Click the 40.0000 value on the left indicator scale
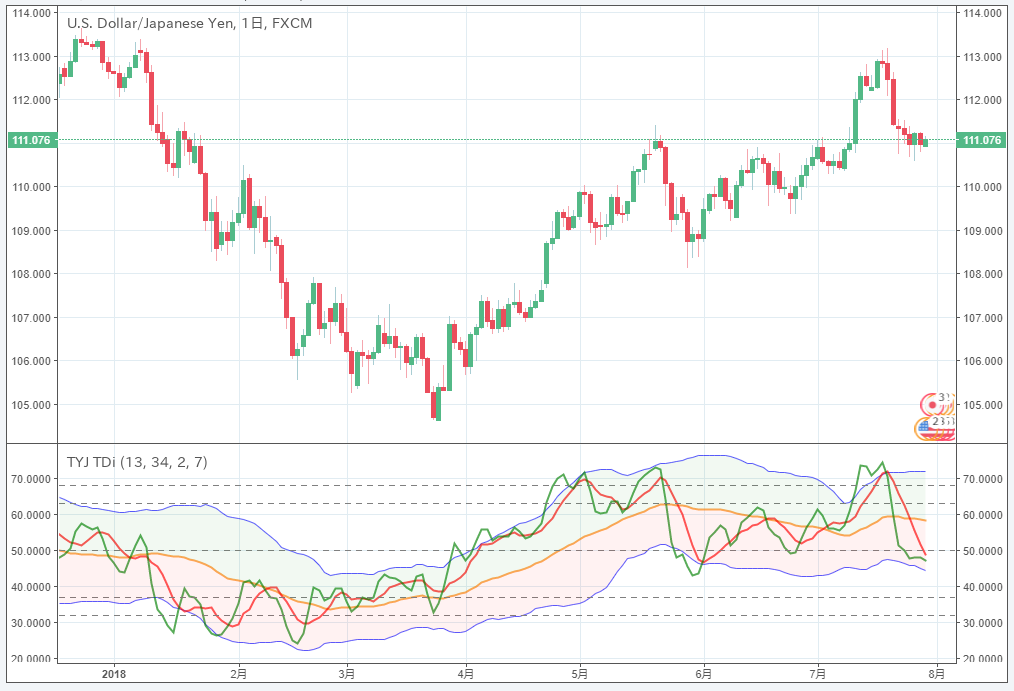Screen dimensions: 1014x691 point(31,587)
